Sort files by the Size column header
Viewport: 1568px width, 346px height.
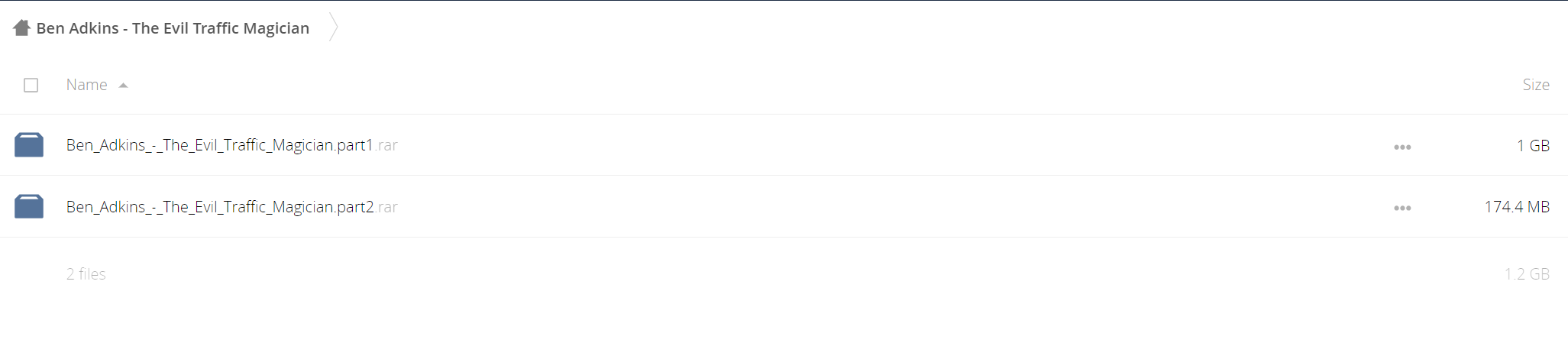point(1535,85)
